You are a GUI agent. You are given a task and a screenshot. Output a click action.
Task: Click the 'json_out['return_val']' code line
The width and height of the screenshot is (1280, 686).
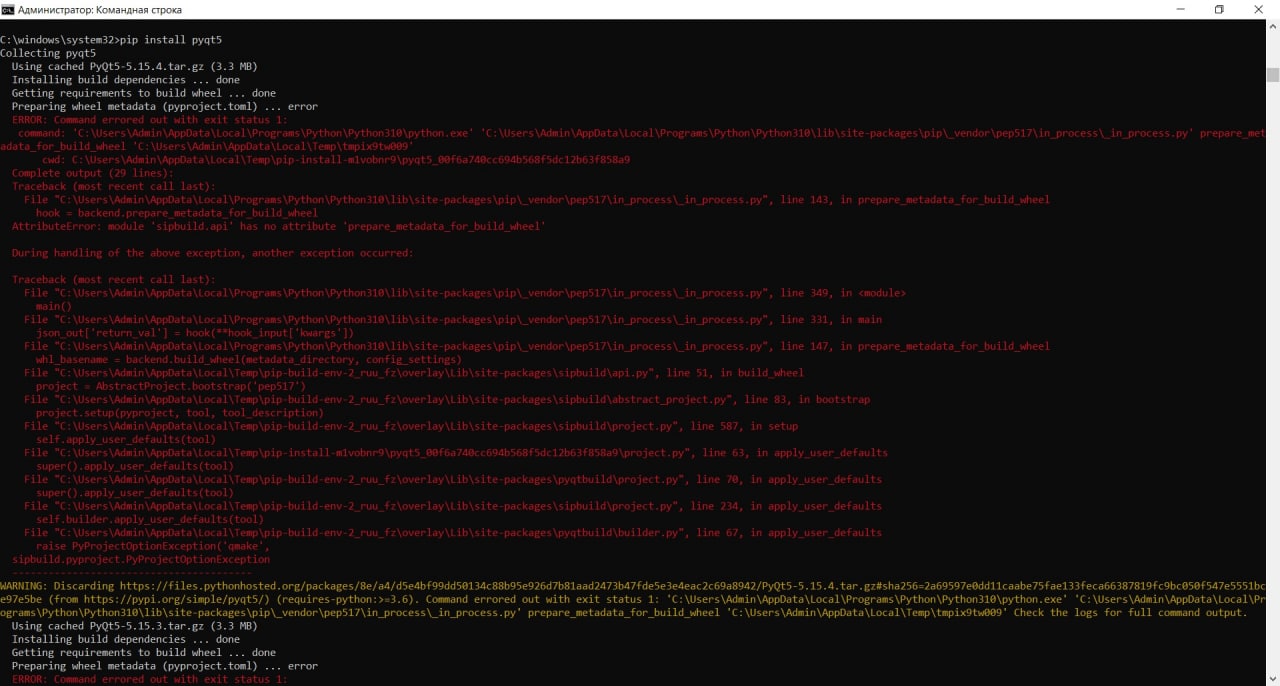pyautogui.click(x=195, y=333)
